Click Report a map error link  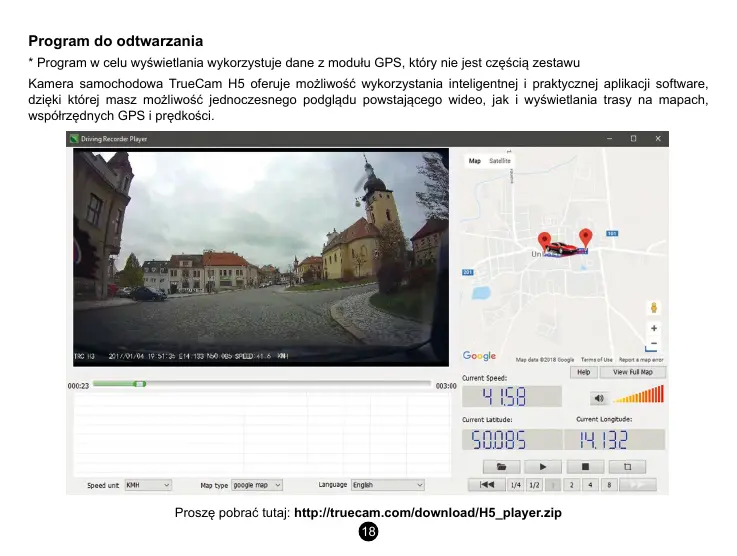click(x=641, y=360)
